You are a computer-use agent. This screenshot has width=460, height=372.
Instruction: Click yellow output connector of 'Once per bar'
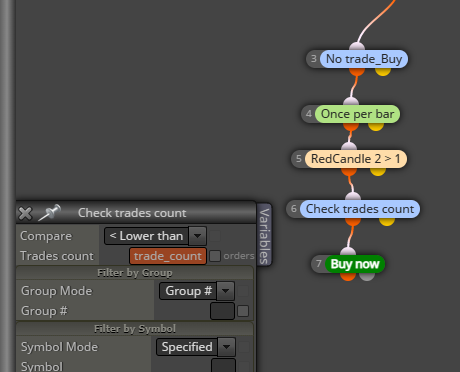[x=376, y=126]
